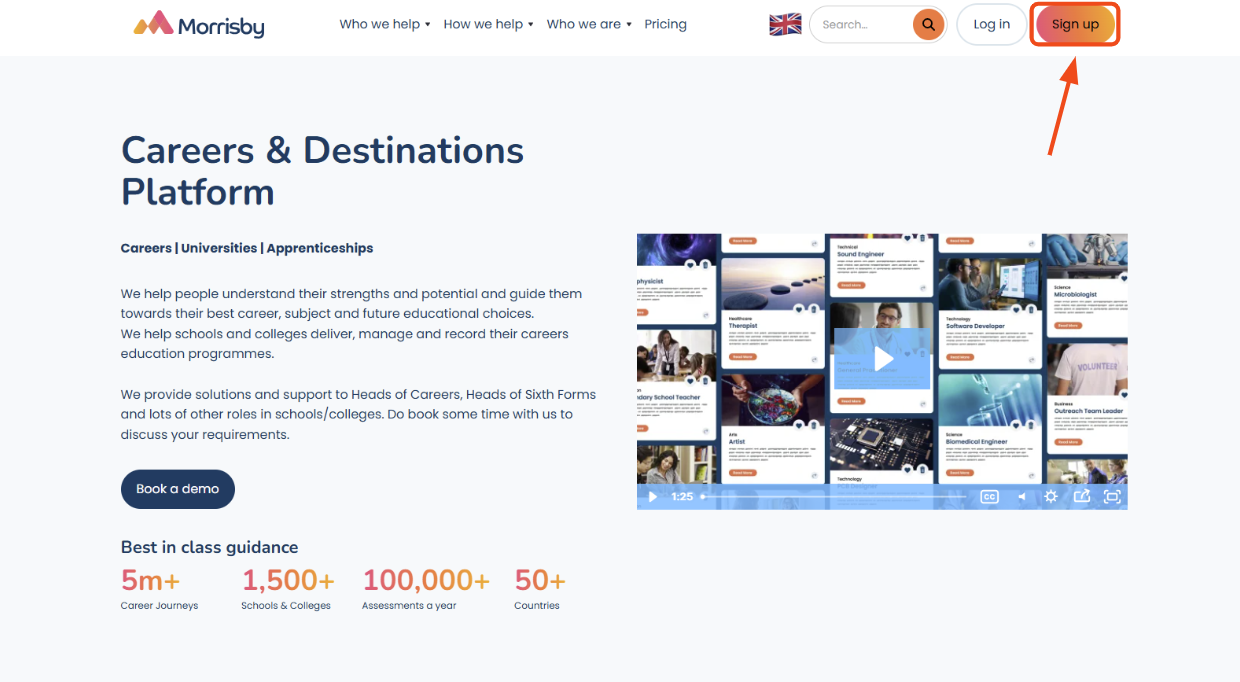
Task: Click the video share icon
Action: click(1081, 496)
